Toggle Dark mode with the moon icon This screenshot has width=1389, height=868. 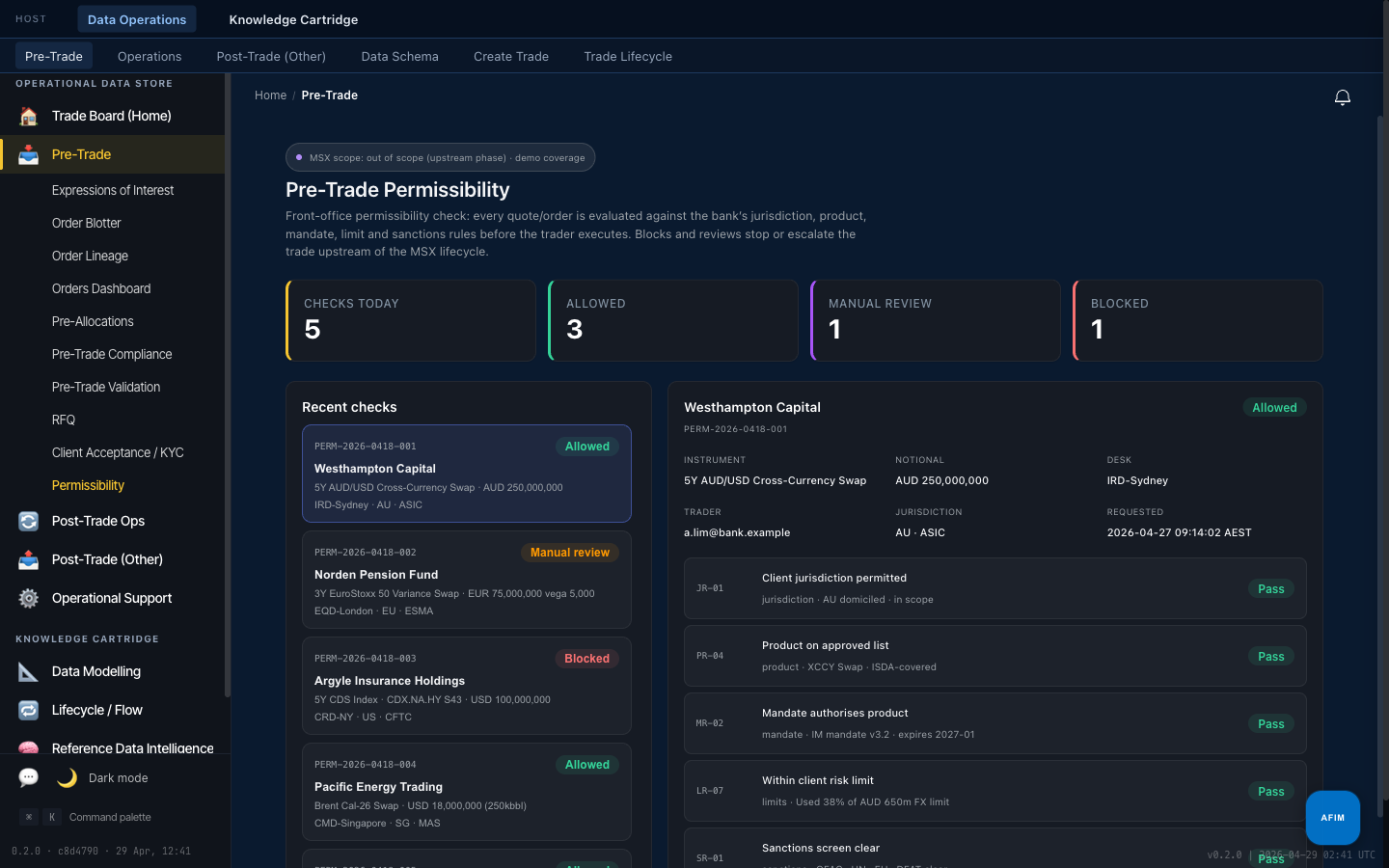(67, 777)
